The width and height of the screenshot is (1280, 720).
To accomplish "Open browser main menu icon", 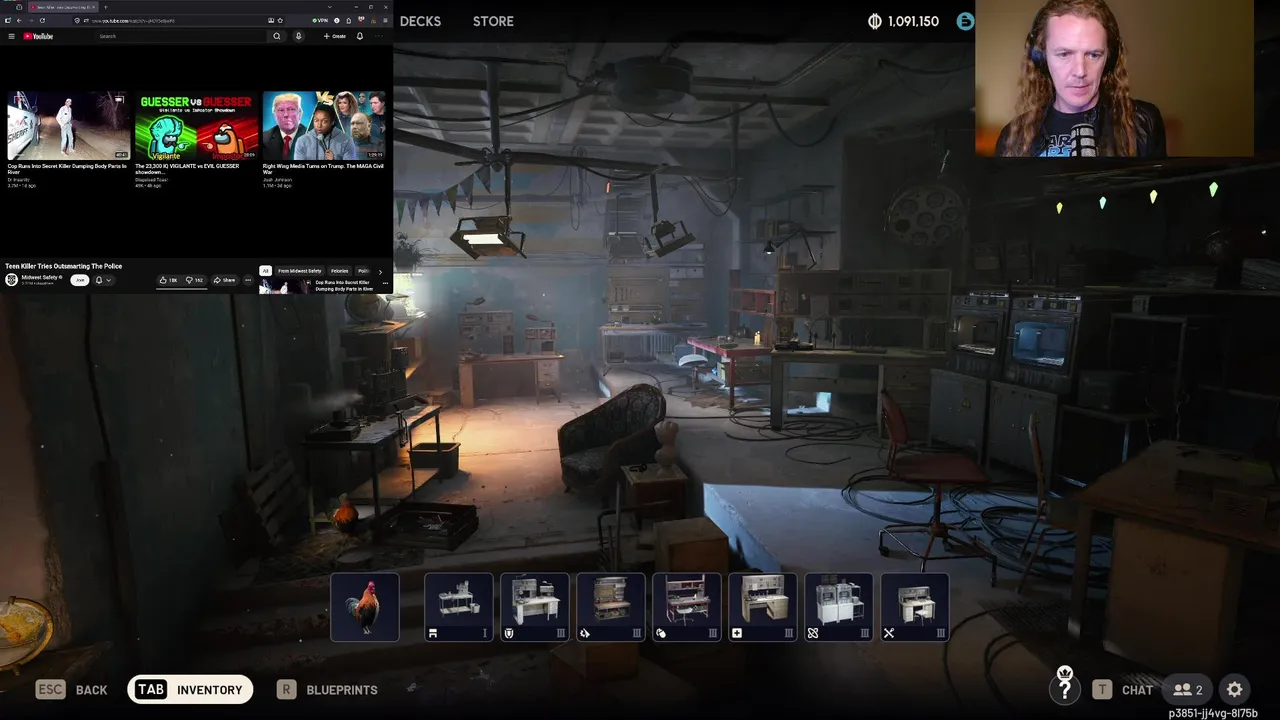I will pyautogui.click(x=385, y=21).
